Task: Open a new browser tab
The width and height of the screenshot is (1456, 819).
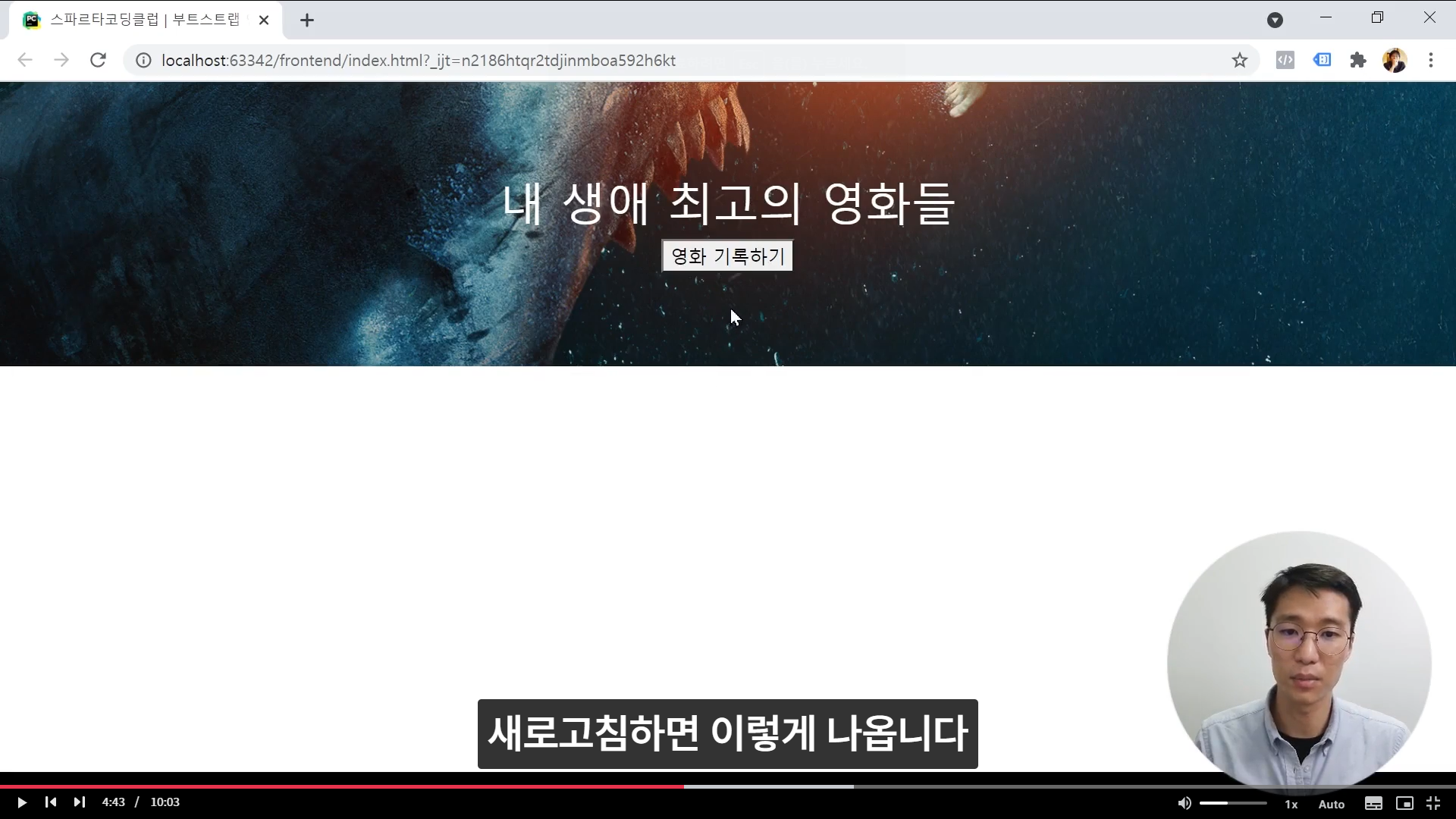Action: [306, 20]
